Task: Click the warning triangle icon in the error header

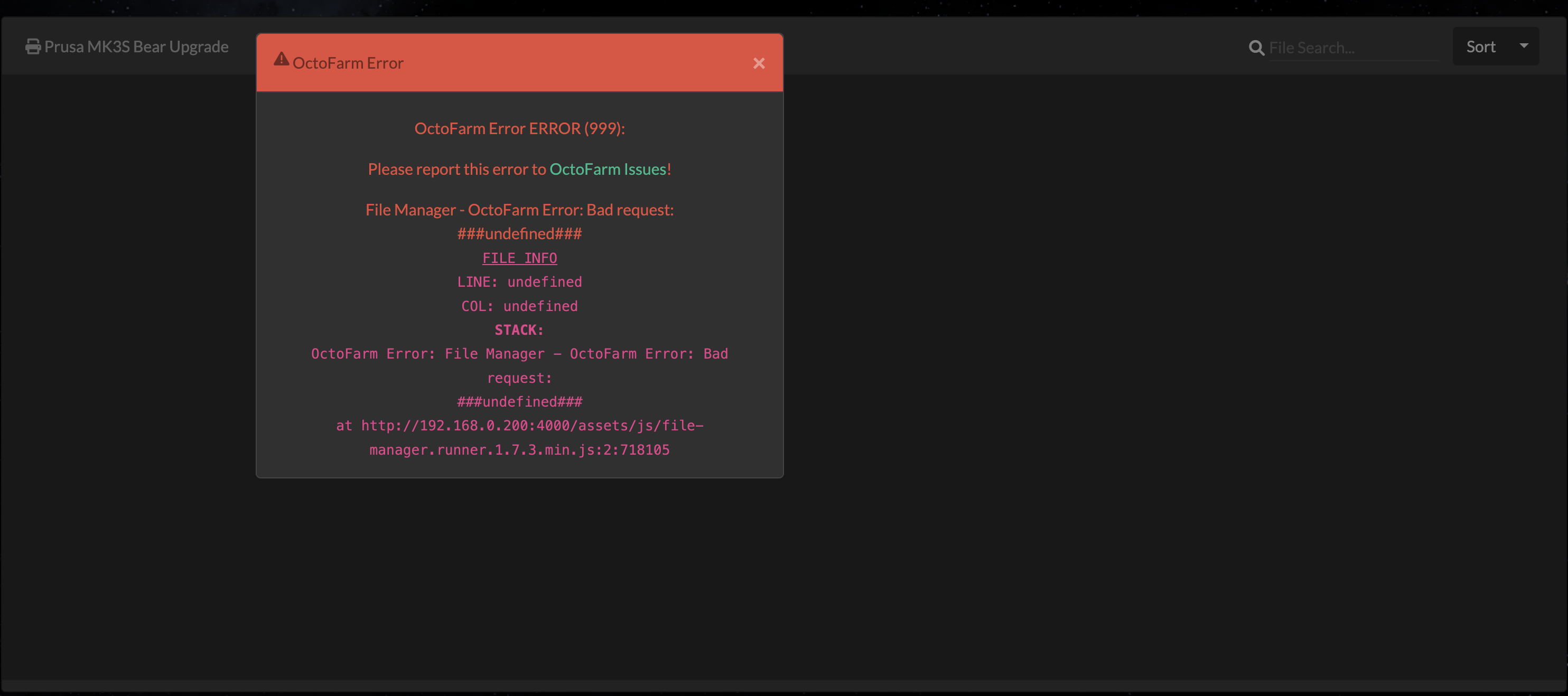Action: click(281, 59)
